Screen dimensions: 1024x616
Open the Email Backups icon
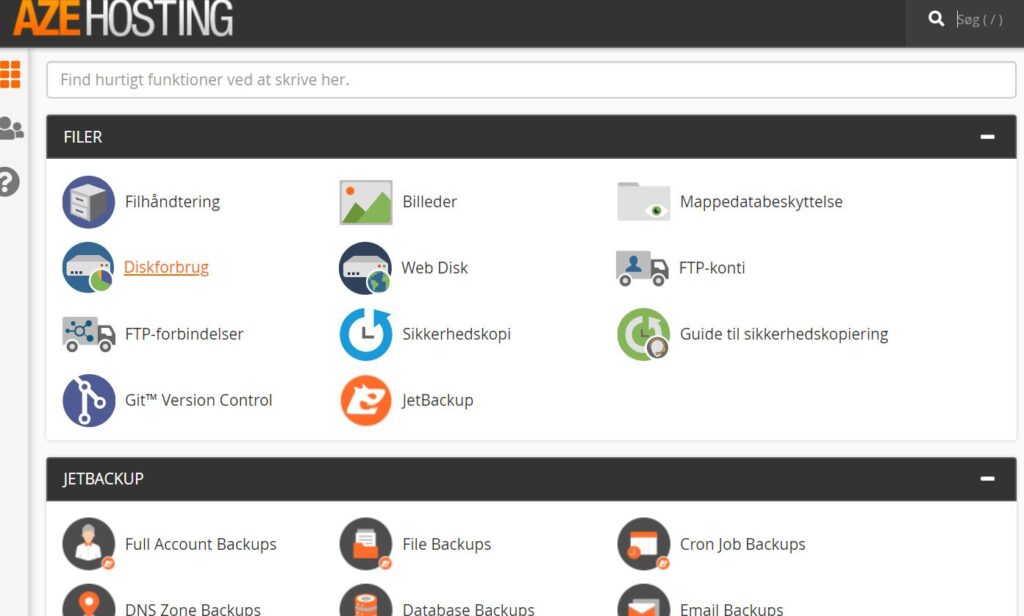coord(643,601)
